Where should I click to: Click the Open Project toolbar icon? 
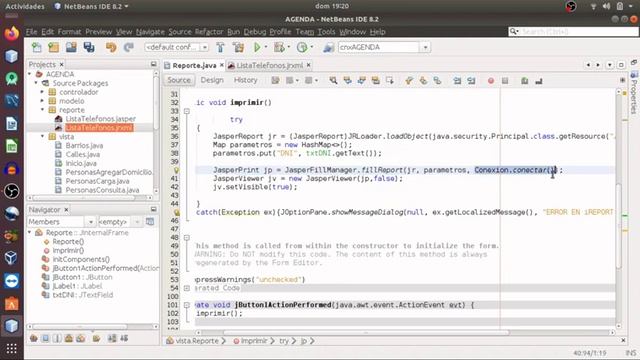71,47
